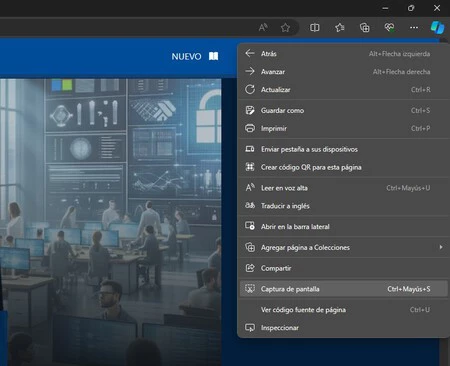Add this page to favorites star
The width and height of the screenshot is (450, 366).
point(285,27)
